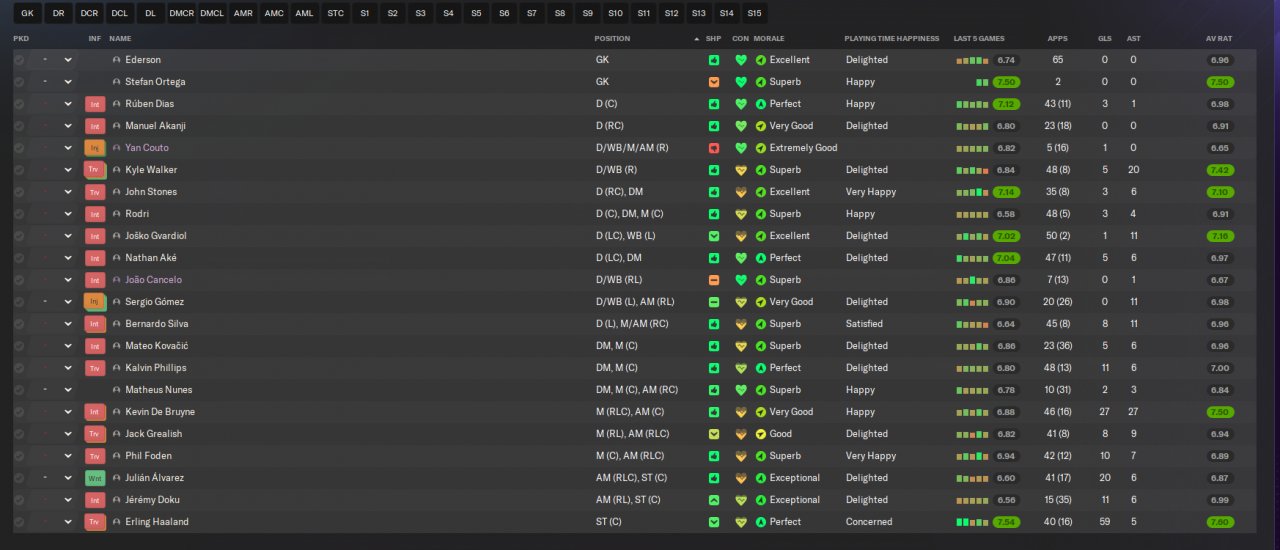Click the Int badge beside Kevin De Bruyne

click(95, 412)
